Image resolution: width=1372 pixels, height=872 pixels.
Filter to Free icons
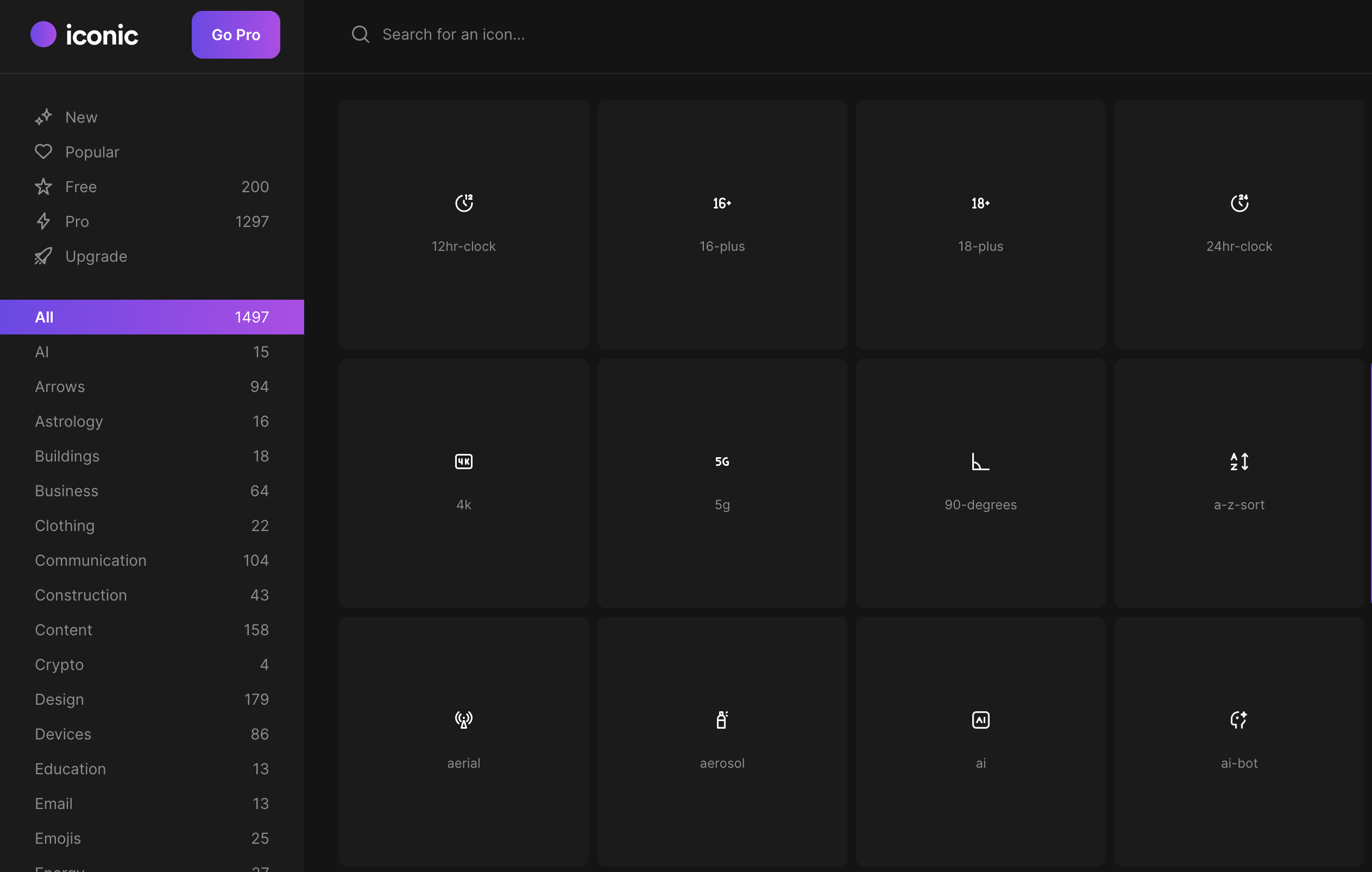[x=81, y=187]
